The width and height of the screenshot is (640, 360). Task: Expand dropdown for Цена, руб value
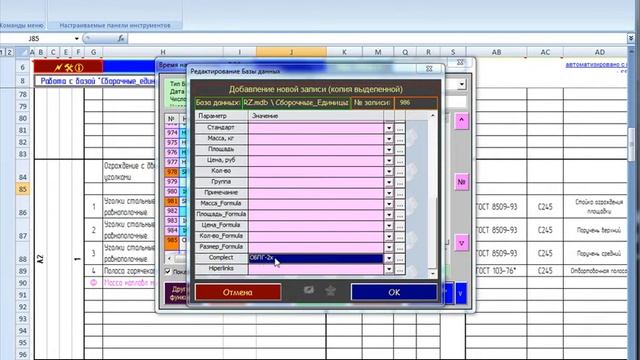(x=389, y=160)
